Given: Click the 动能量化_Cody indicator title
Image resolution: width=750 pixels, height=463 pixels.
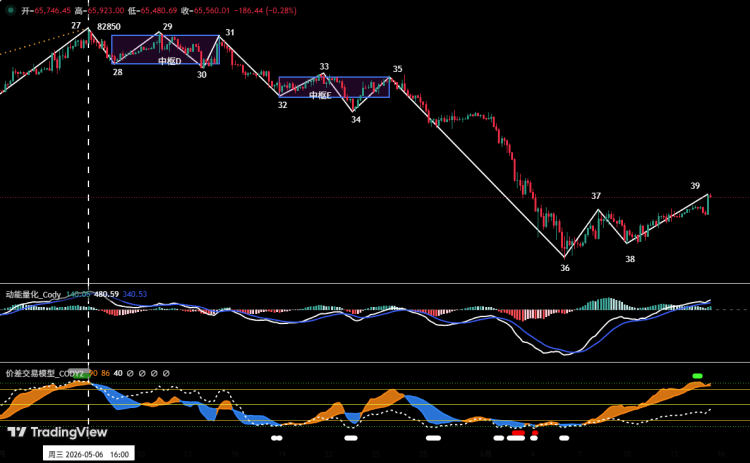Looking at the screenshot, I should point(33,294).
